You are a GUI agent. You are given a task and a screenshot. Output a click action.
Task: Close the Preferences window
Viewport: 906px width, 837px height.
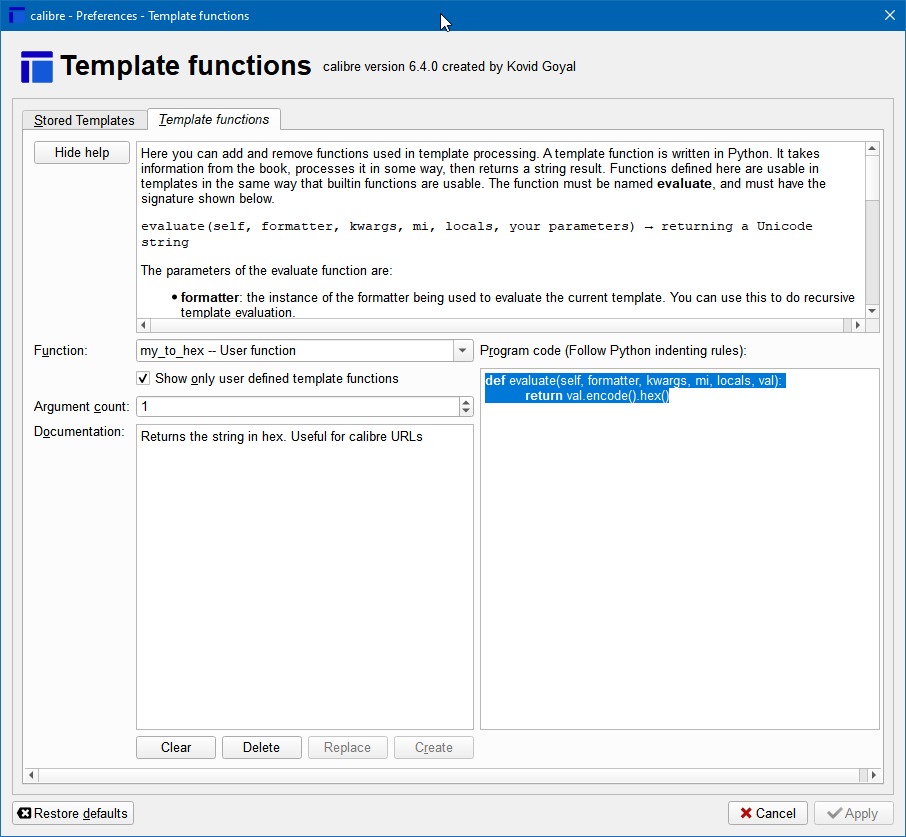coord(889,15)
